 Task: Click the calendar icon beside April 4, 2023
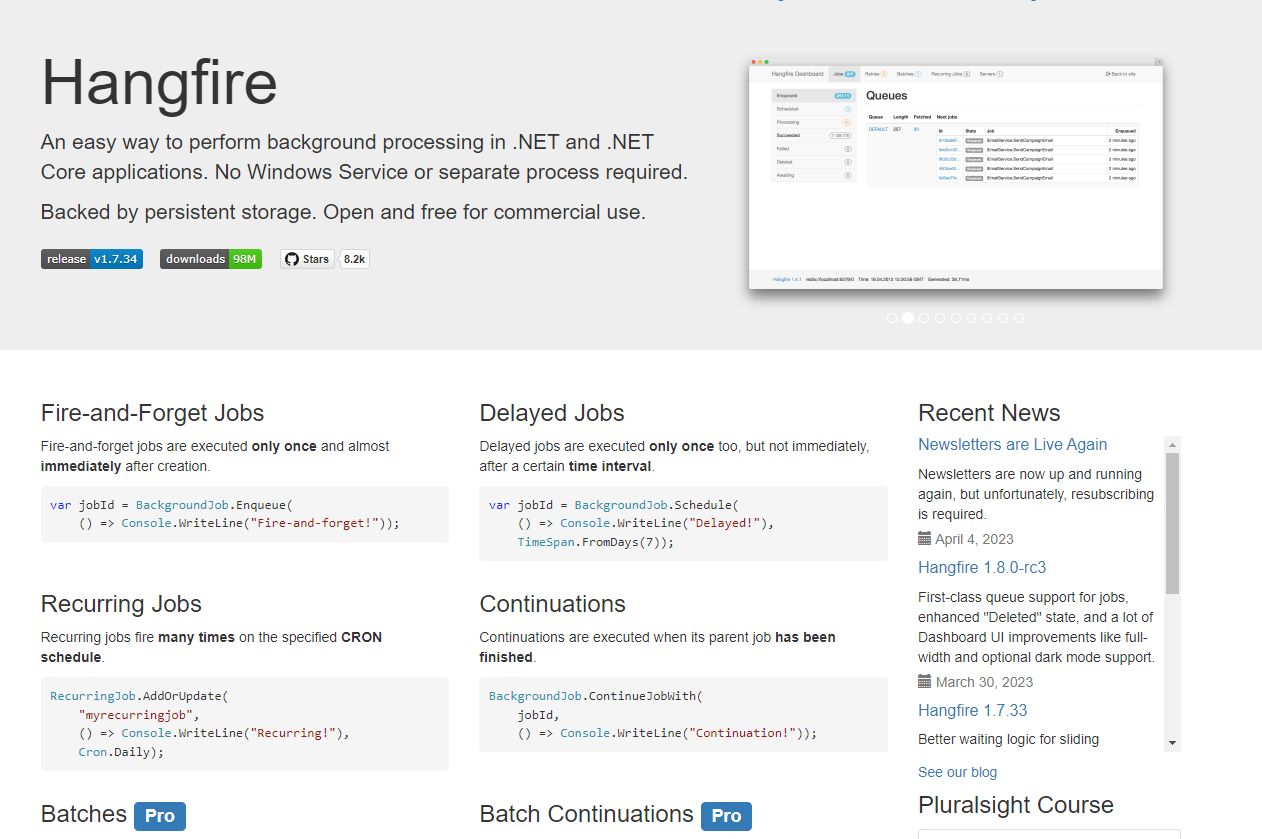925,539
